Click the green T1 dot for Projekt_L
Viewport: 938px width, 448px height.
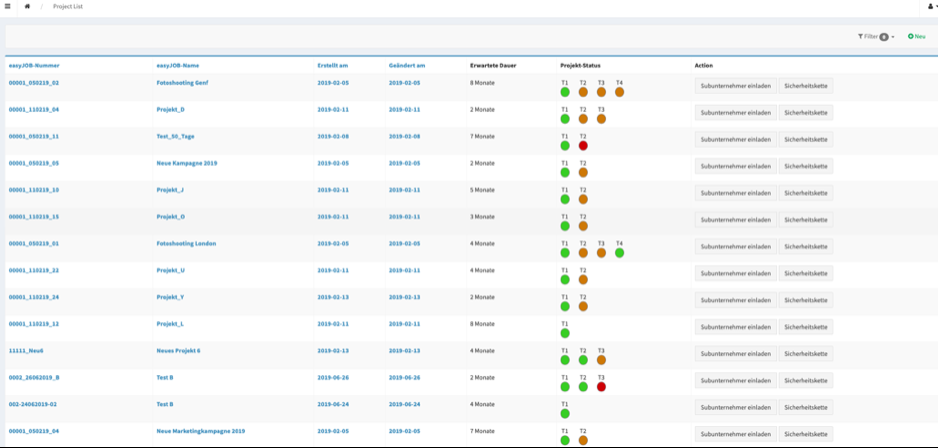pos(565,333)
